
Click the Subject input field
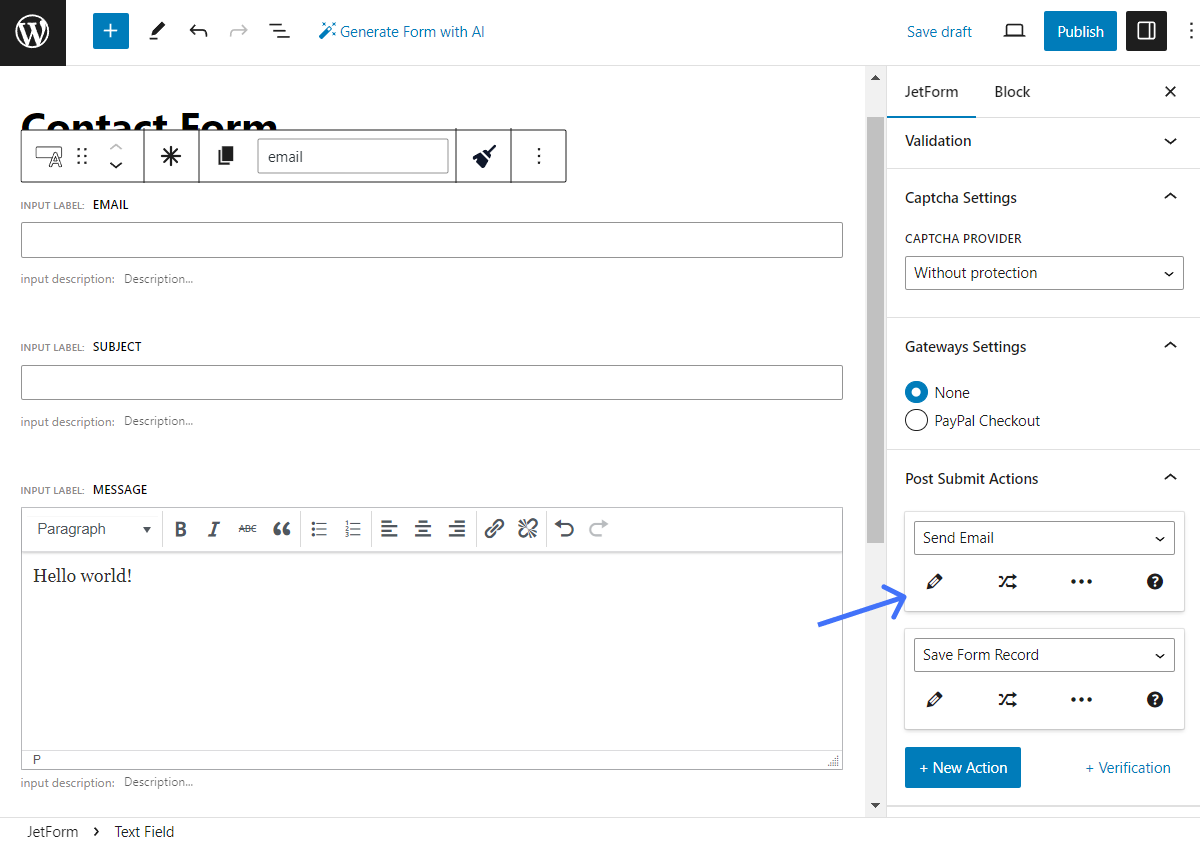tap(431, 383)
